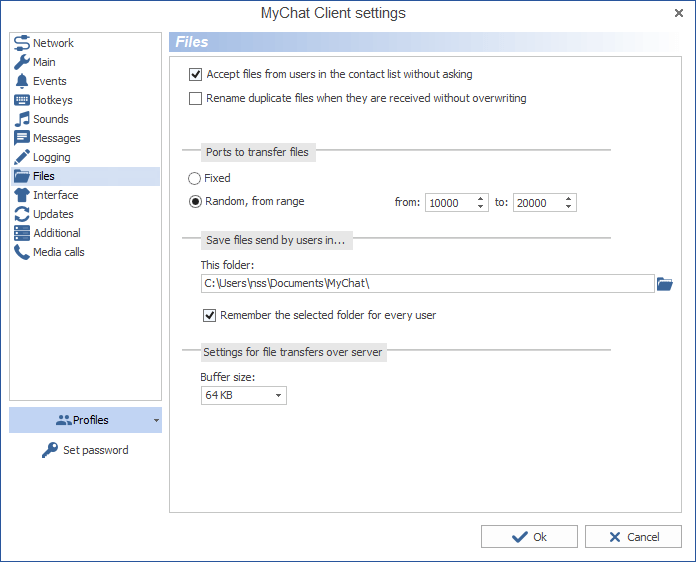Select the Fixed port radio button
The height and width of the screenshot is (562, 696).
pyautogui.click(x=196, y=178)
